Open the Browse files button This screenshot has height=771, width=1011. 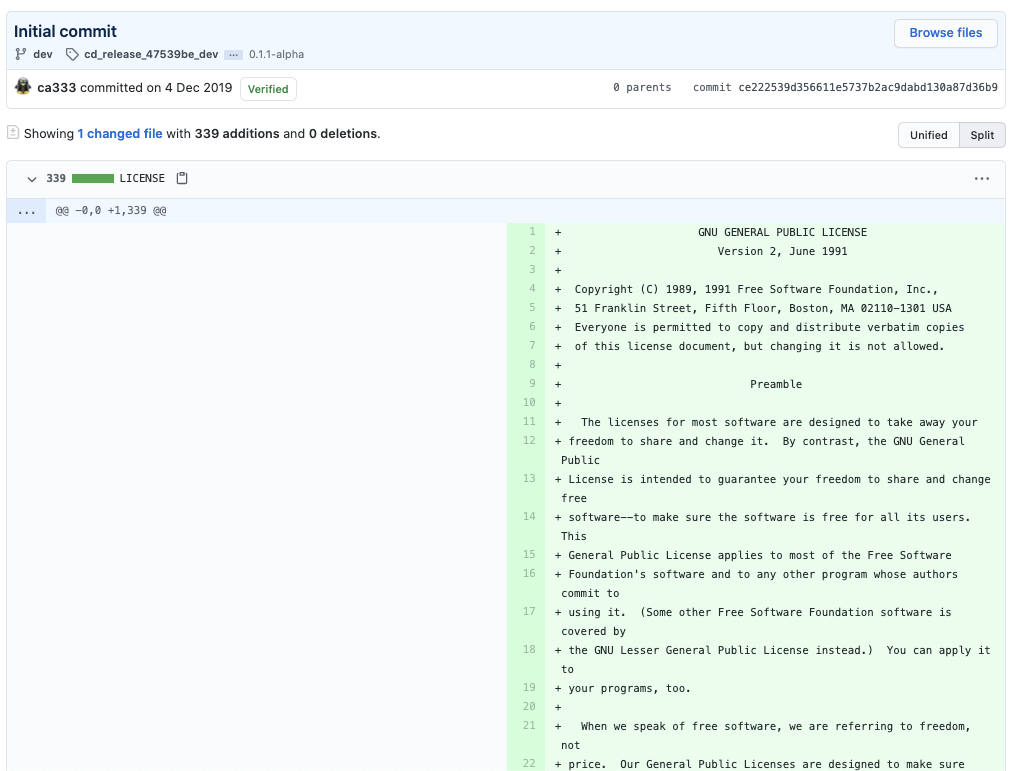pyautogui.click(x=945, y=33)
